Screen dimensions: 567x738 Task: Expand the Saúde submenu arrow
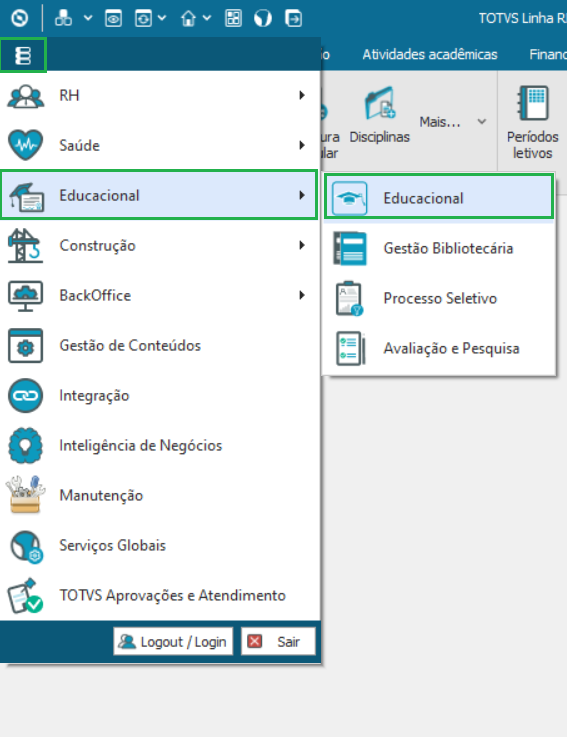pos(302,145)
